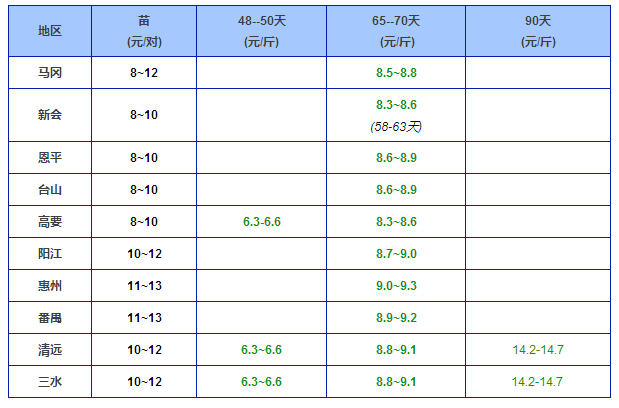Click the 48--50天 column header

click(x=261, y=31)
